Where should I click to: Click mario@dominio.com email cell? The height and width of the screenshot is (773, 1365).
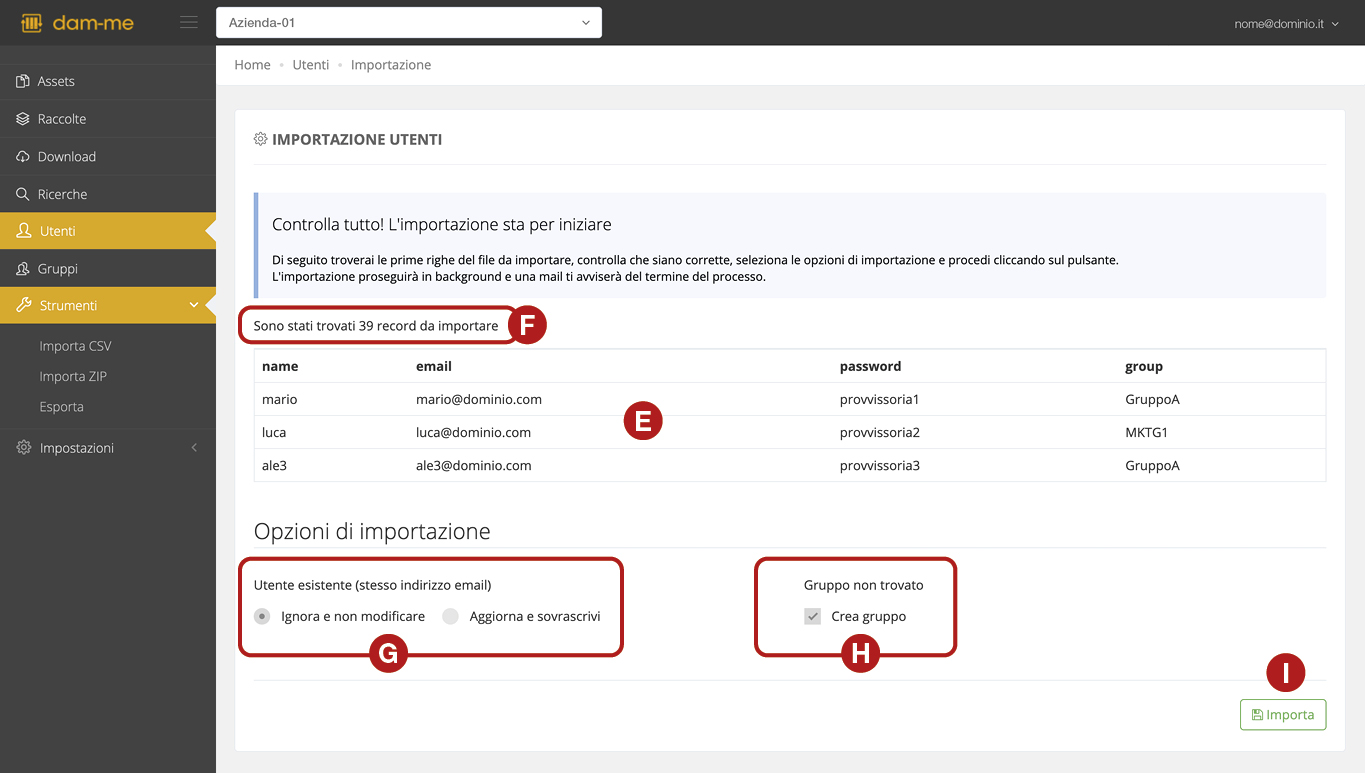tap(479, 399)
